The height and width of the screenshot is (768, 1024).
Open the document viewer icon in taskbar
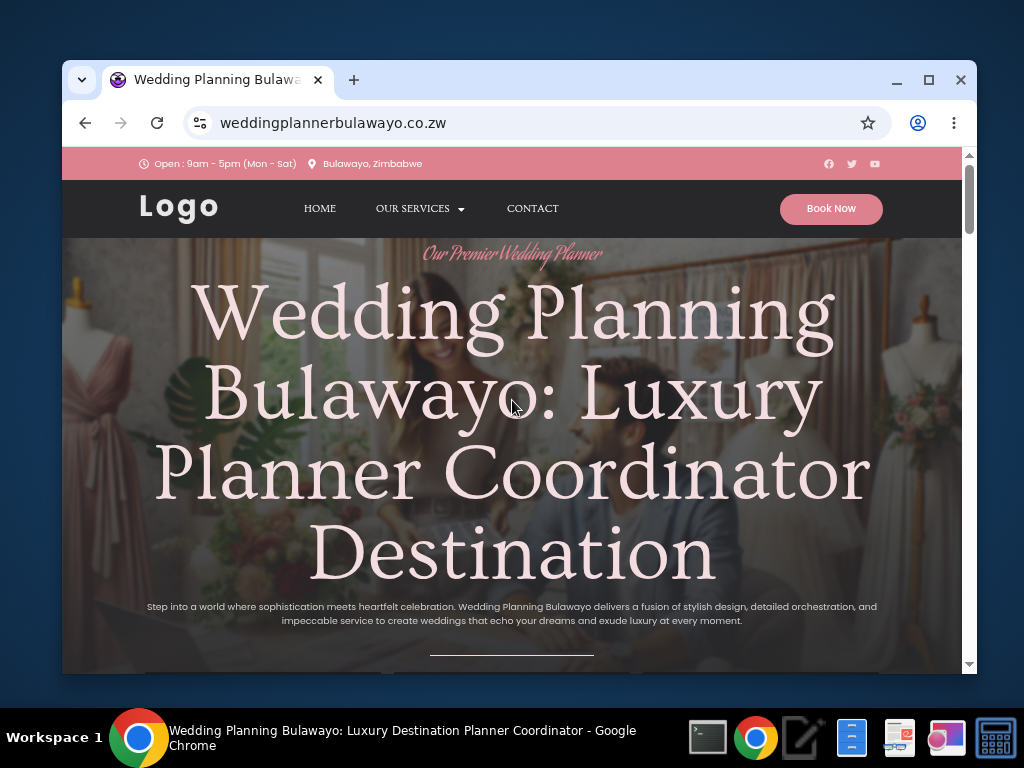click(899, 738)
